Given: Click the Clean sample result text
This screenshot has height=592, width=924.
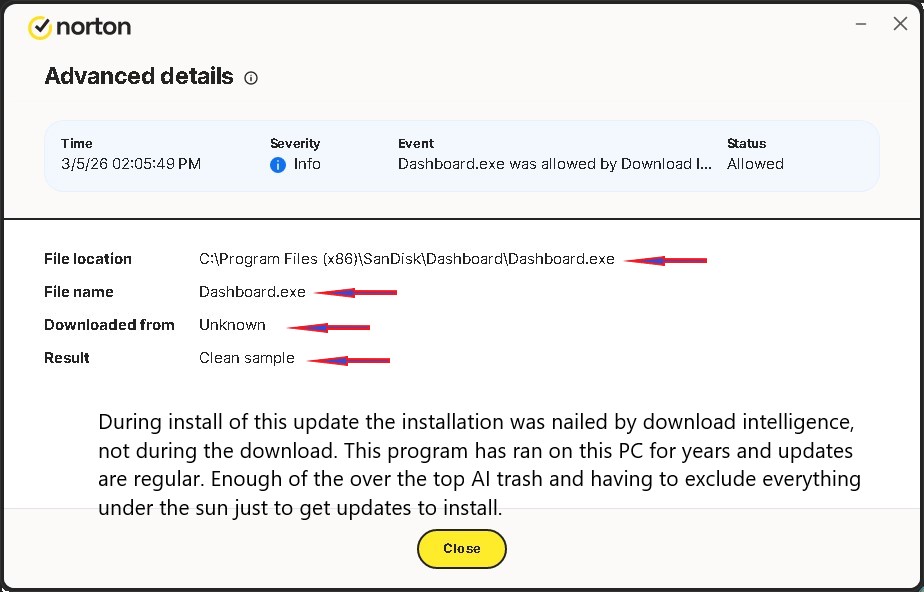Looking at the screenshot, I should 246,358.
